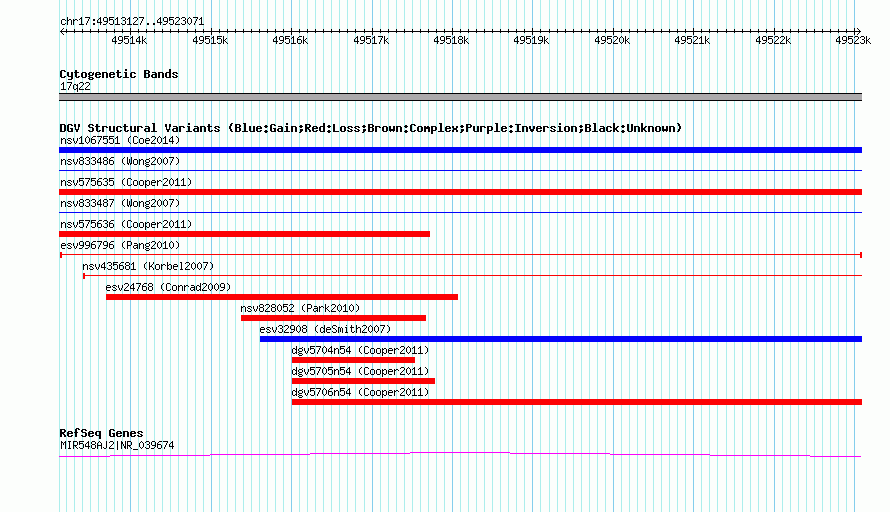Click the Cytogenetic Bands track title
The width and height of the screenshot is (890, 512).
pos(119,74)
